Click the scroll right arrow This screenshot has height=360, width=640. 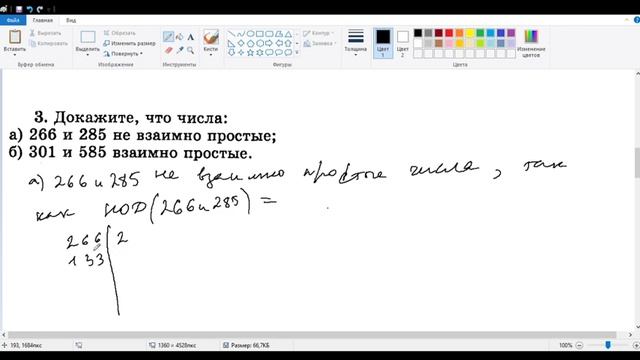tap(629, 335)
